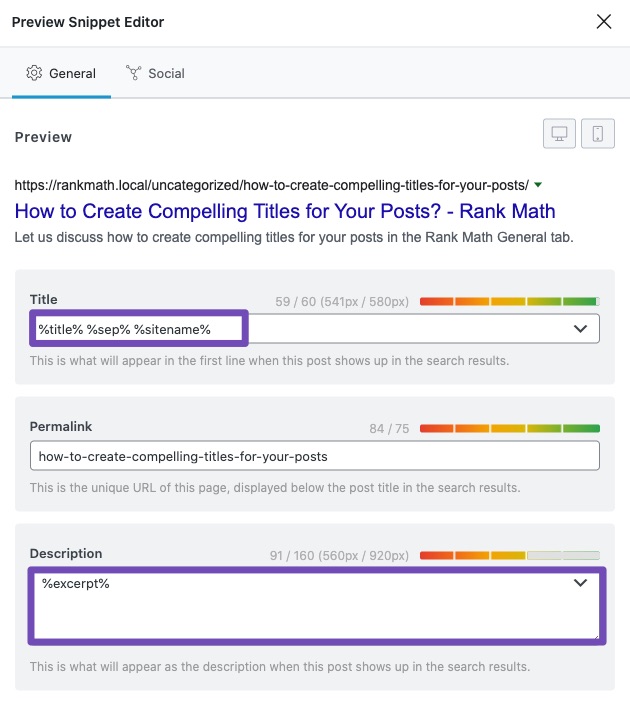
Task: Click the Description textarea resize handle
Action: [x=595, y=635]
